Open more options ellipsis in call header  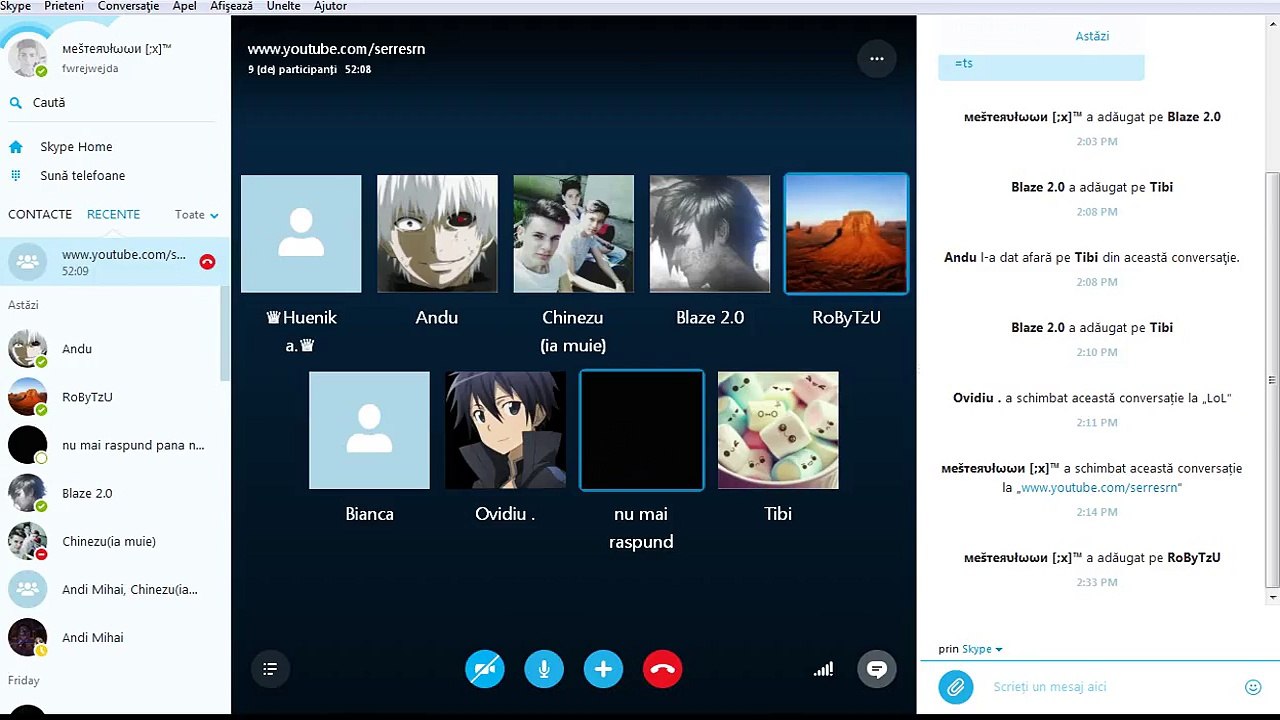tap(877, 59)
